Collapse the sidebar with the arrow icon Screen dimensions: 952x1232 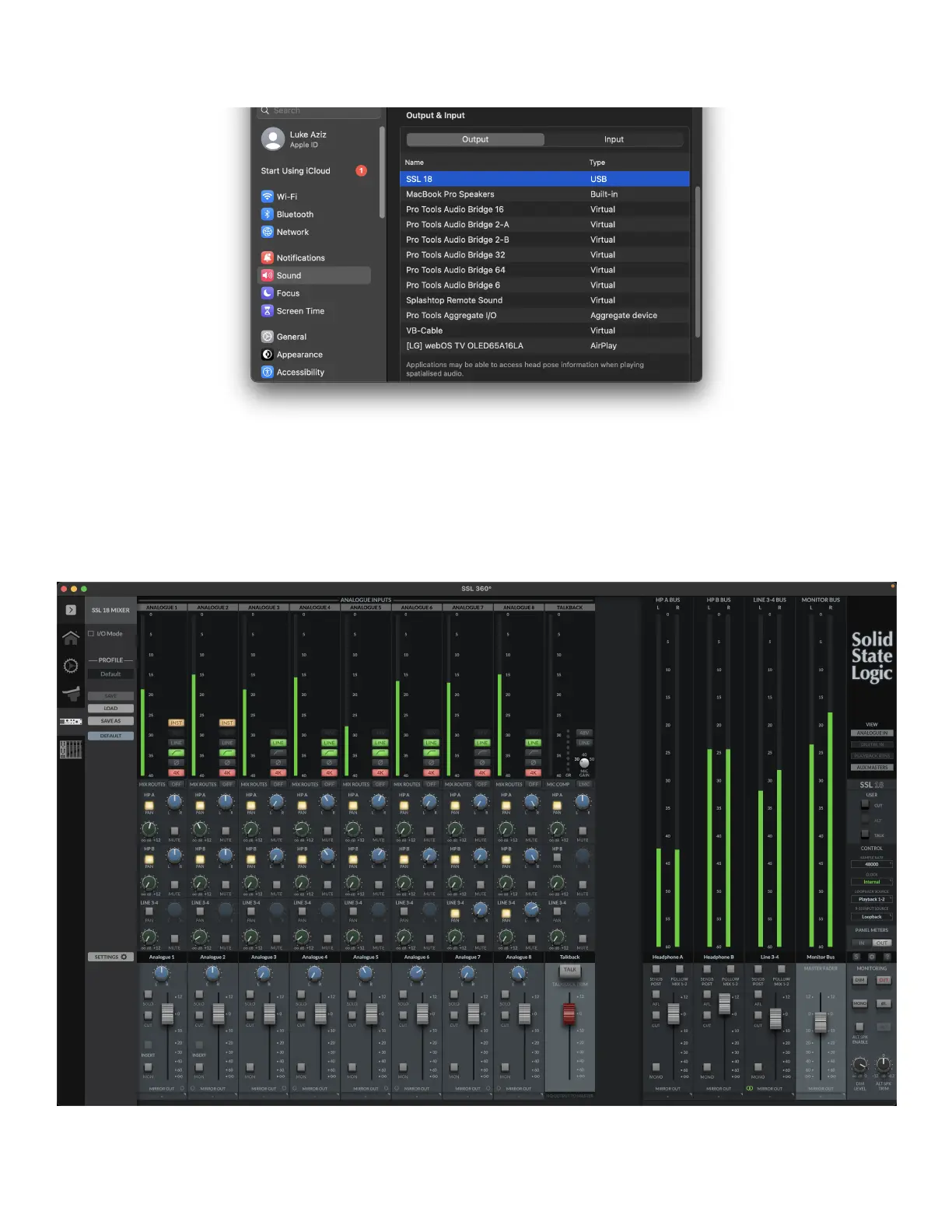(71, 611)
